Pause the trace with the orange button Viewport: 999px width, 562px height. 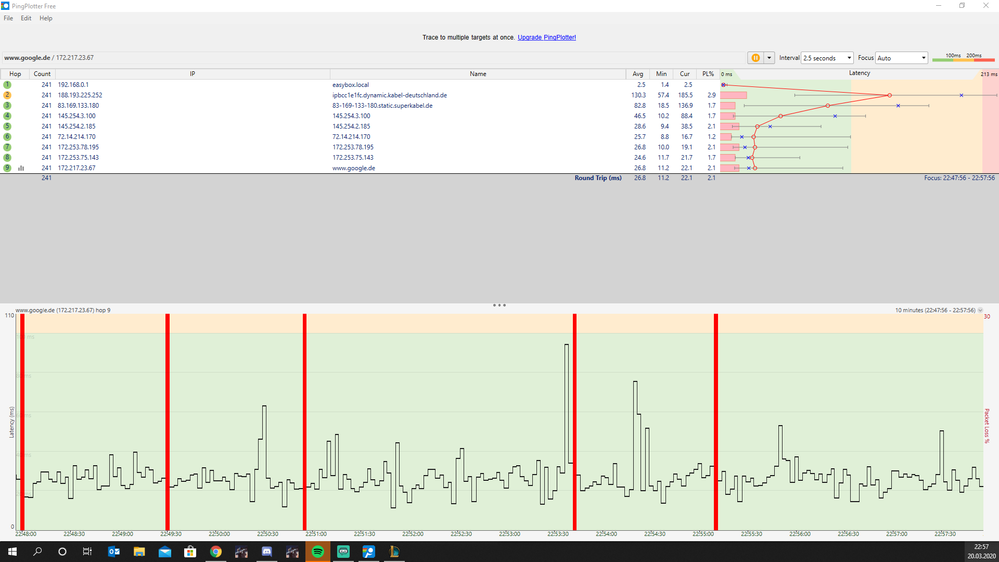tap(756, 57)
